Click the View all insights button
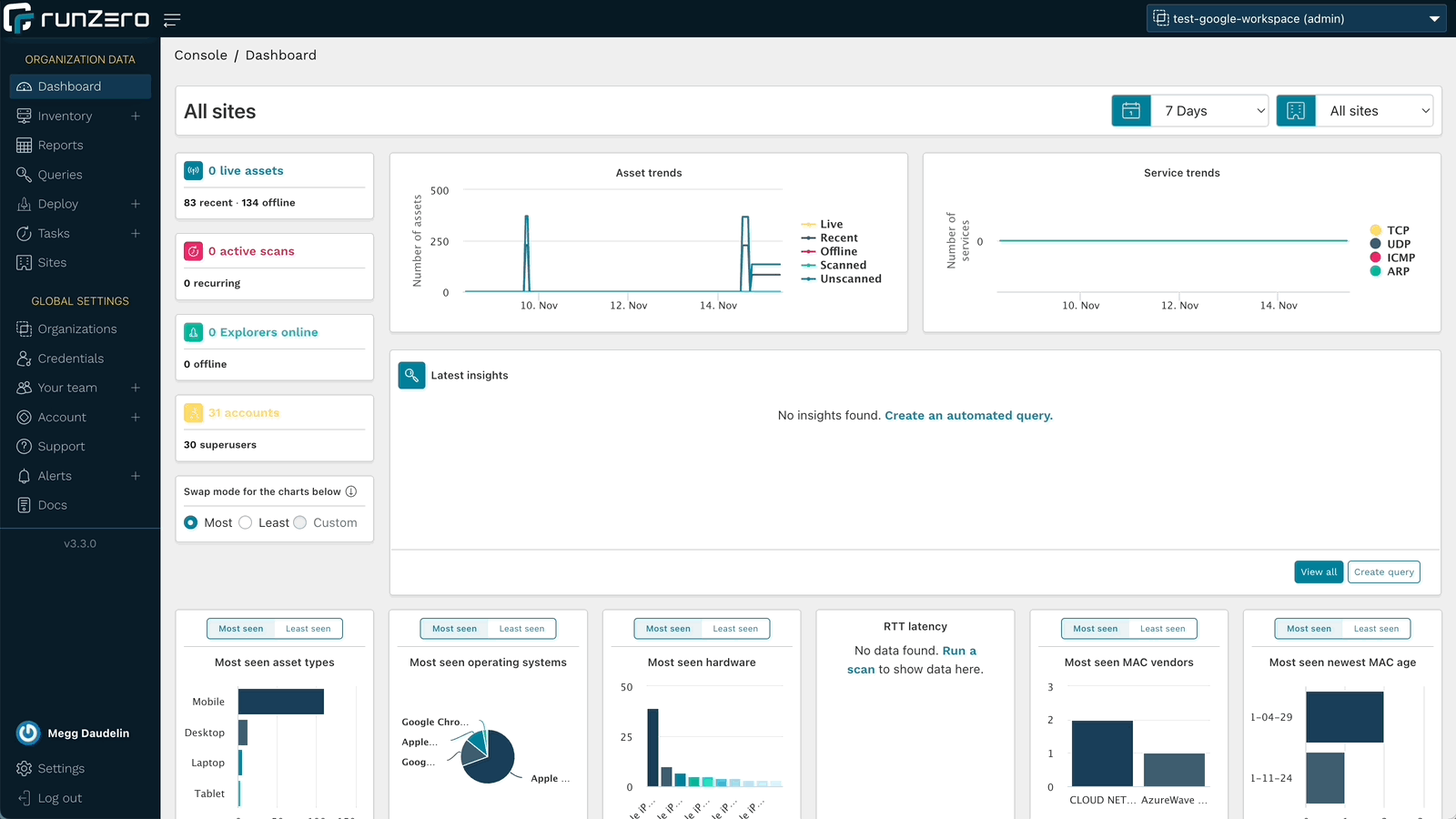This screenshot has width=1456, height=819. [x=1318, y=572]
